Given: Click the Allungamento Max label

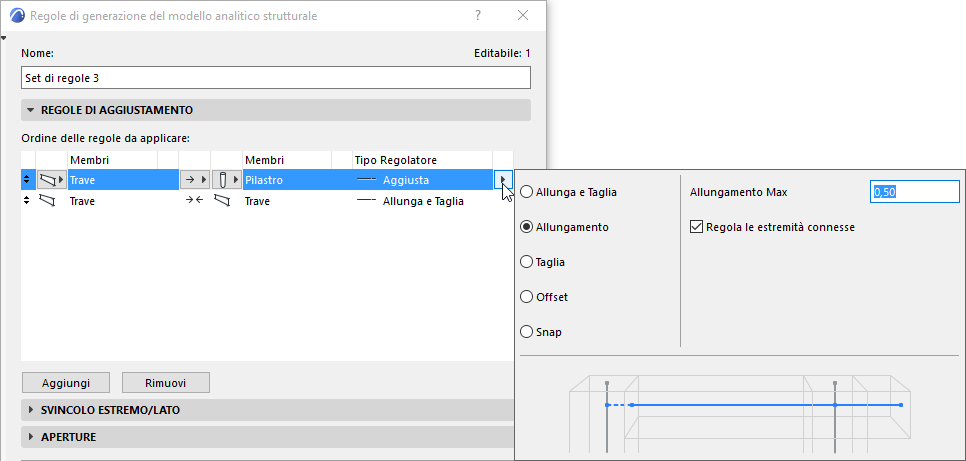Looking at the screenshot, I should tap(739, 192).
